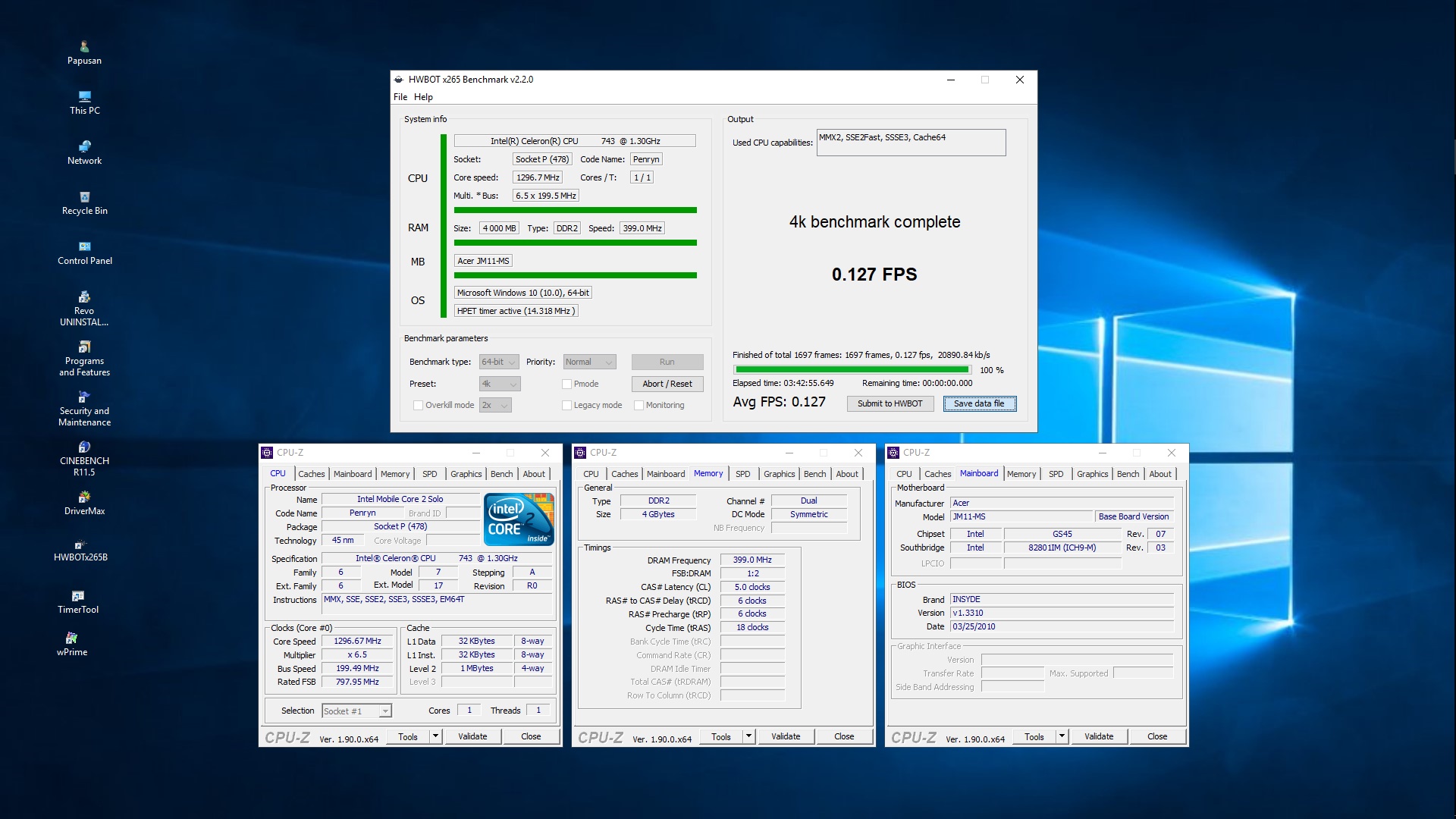Expand Tools arrow in CPU-Z mainboard window
1456x819 pixels.
(1062, 736)
